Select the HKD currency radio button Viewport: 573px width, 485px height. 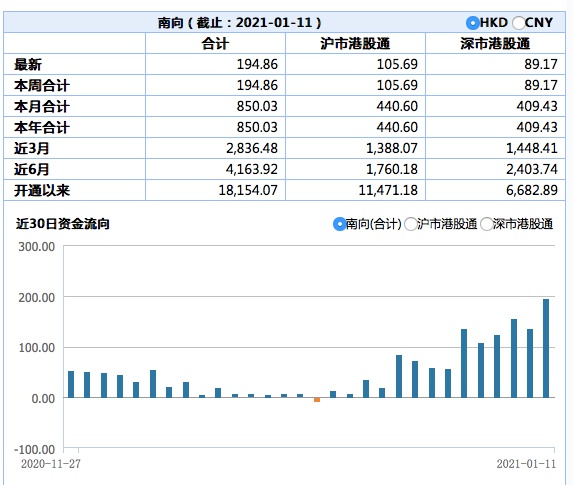pos(473,23)
